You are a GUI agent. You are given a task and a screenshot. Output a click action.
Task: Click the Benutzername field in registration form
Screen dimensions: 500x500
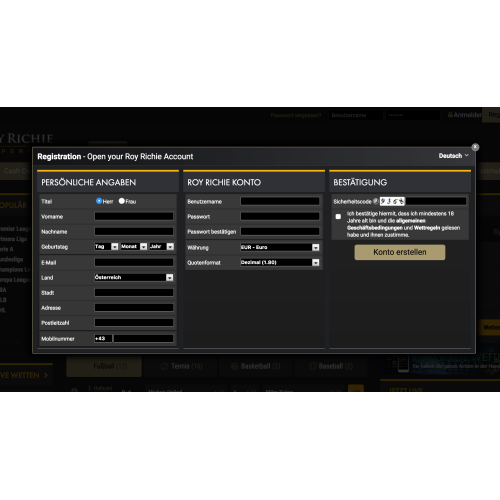[x=280, y=201]
